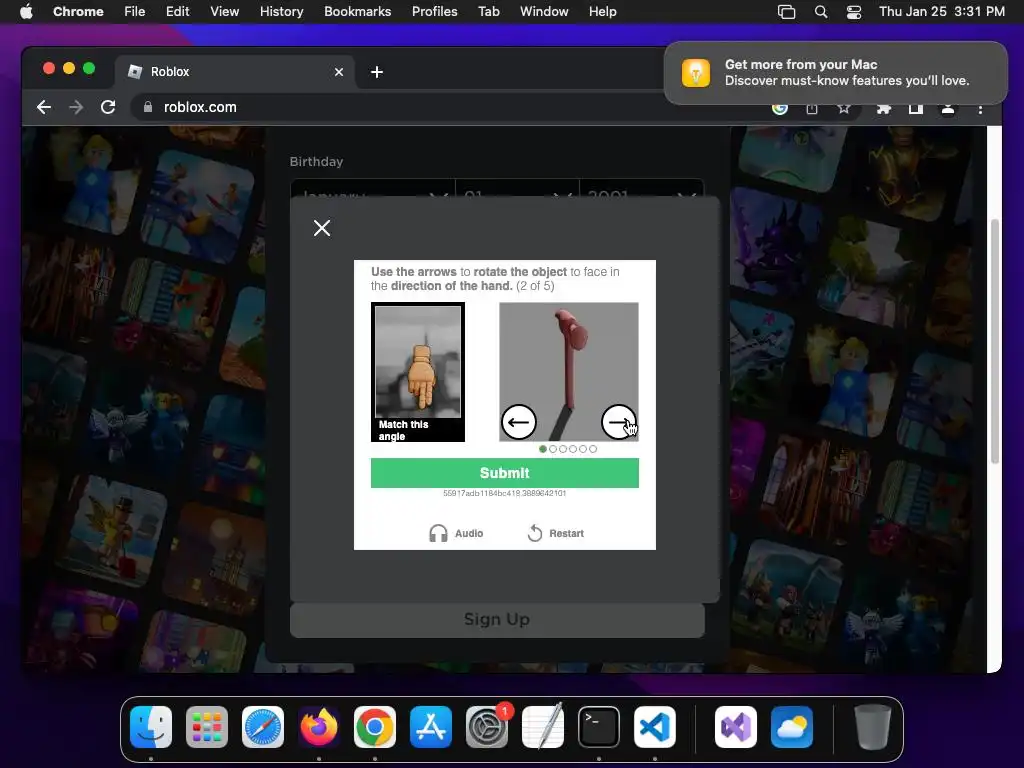1024x768 pixels.
Task: Open Chrome from the dock
Action: [x=375, y=727]
